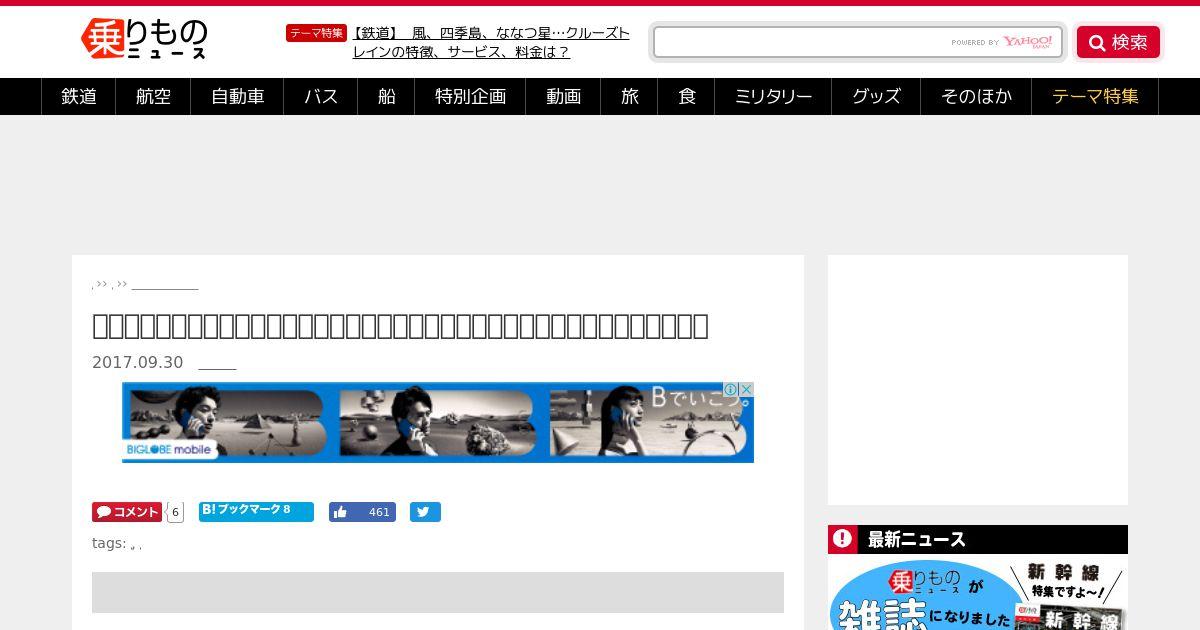The height and width of the screenshot is (630, 1200).
Task: Click the breadcrumb link above article title
Action: tap(165, 285)
